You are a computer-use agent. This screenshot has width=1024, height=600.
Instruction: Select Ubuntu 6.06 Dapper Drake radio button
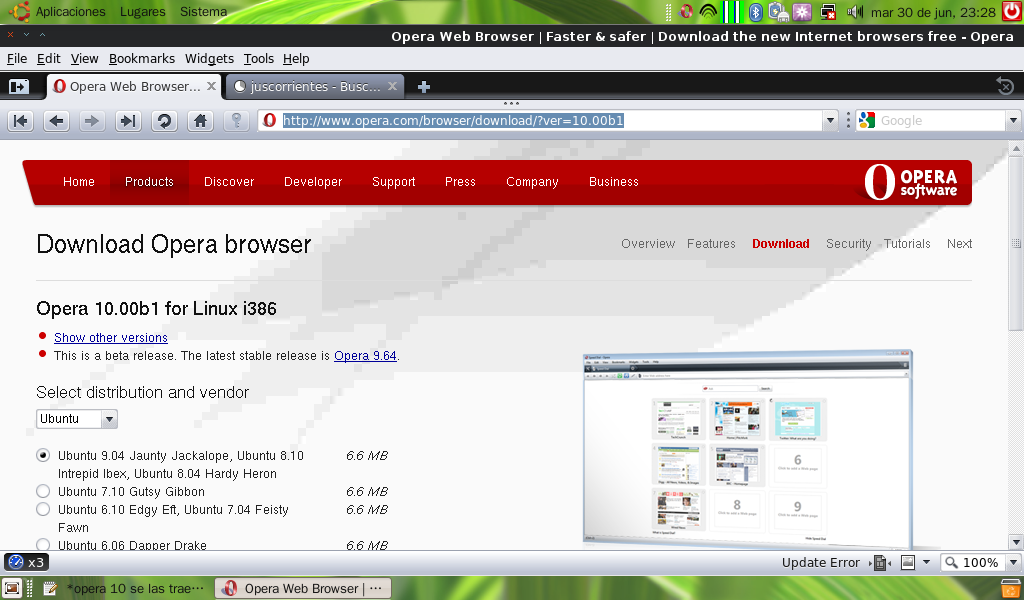(43, 545)
